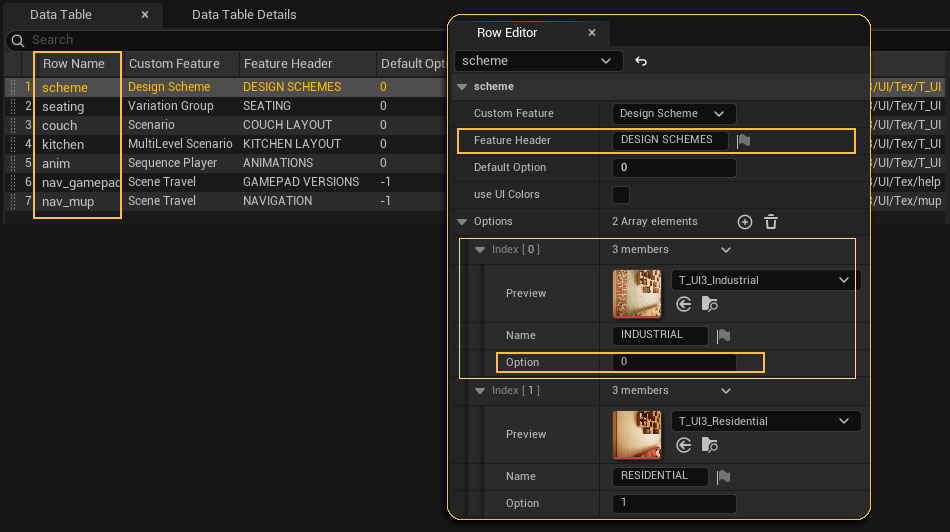This screenshot has width=950, height=532.
Task: Collapse the Options array section
Action: (x=462, y=222)
